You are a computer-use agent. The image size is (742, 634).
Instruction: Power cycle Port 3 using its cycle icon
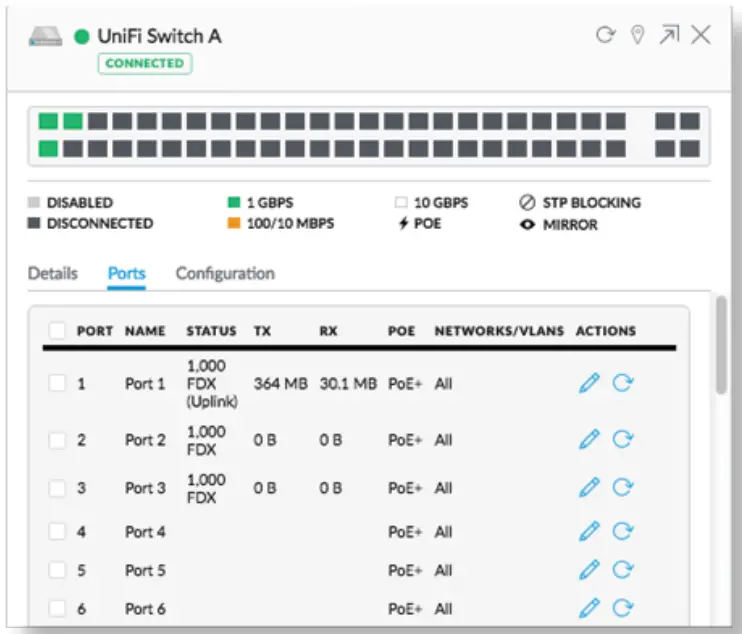pyautogui.click(x=622, y=487)
